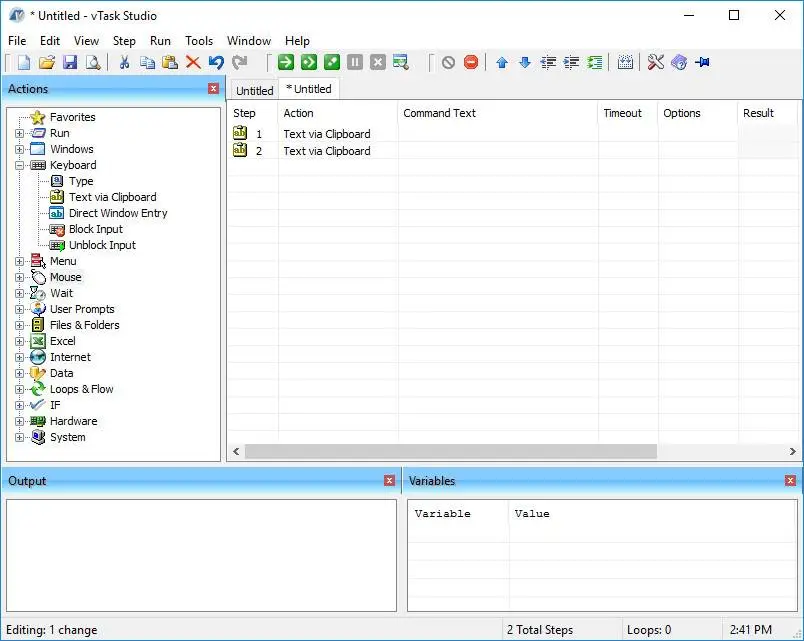Click '2 Total Steps' in status bar

[540, 630]
